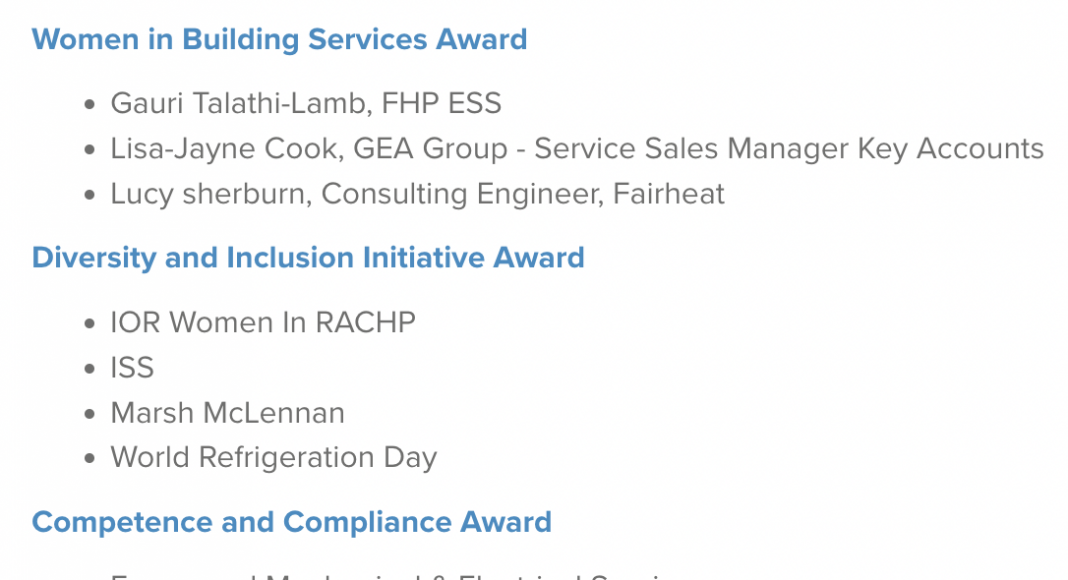Click the Service Sales Manager Key Accounts text

click(x=789, y=149)
